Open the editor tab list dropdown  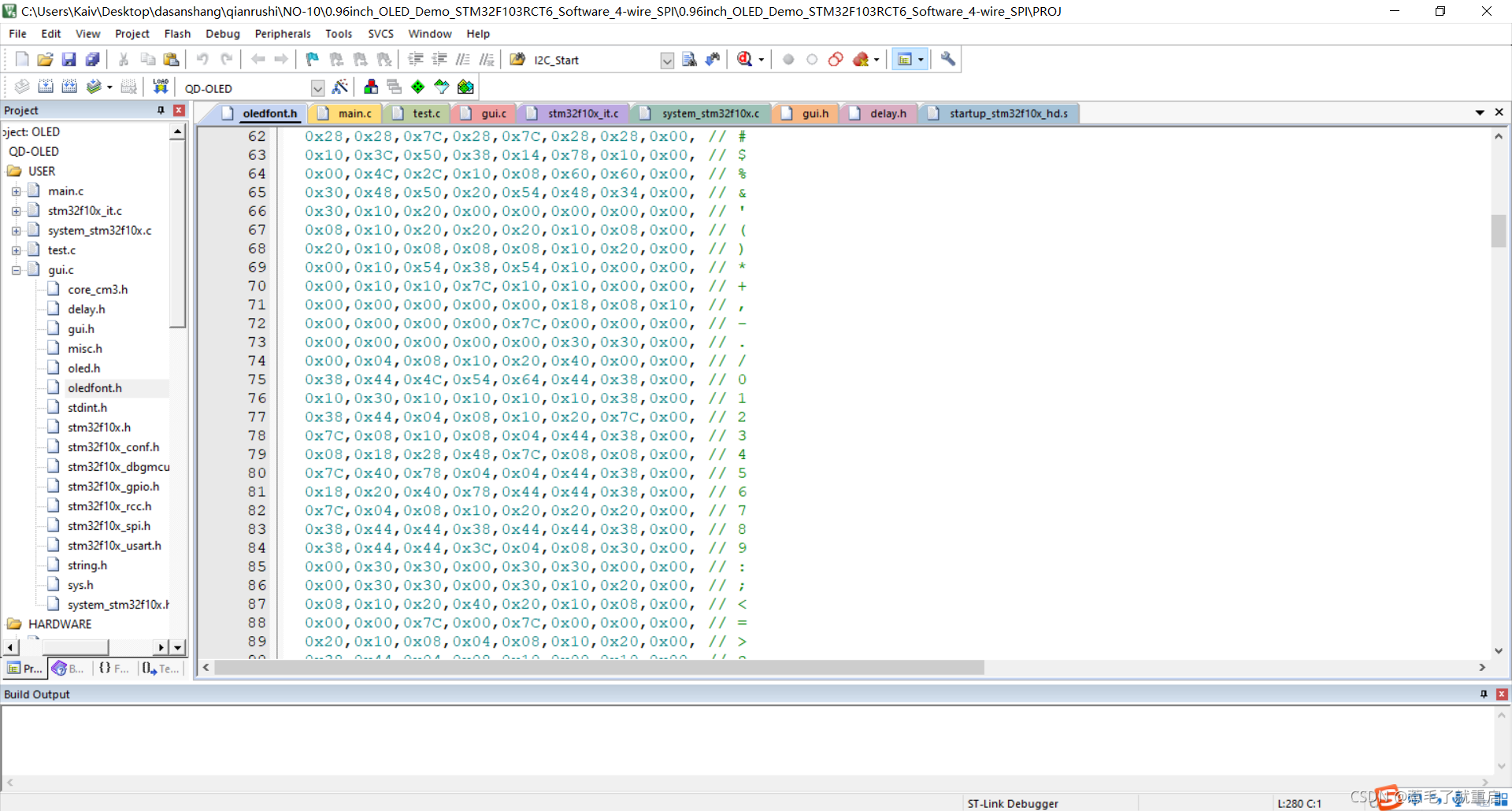coord(1480,113)
